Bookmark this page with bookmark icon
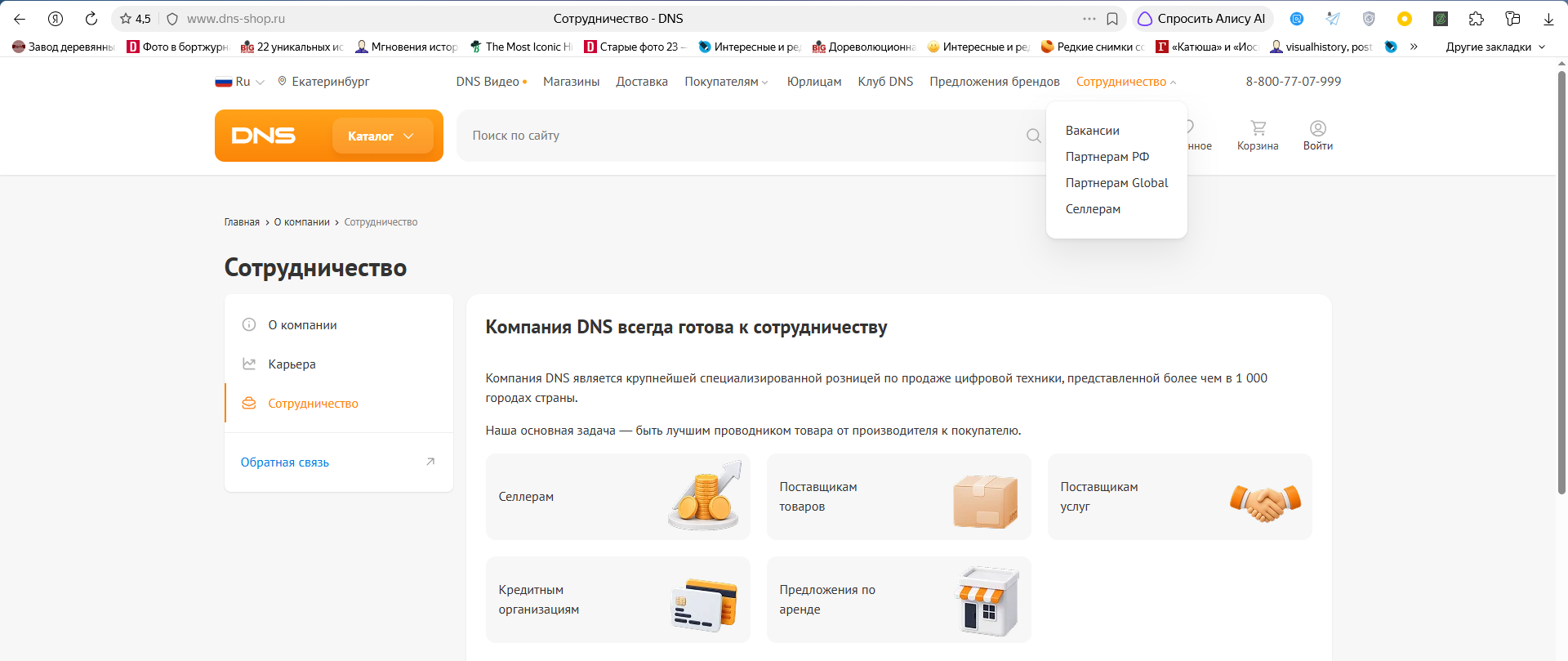The width and height of the screenshot is (1568, 661). click(x=1112, y=19)
